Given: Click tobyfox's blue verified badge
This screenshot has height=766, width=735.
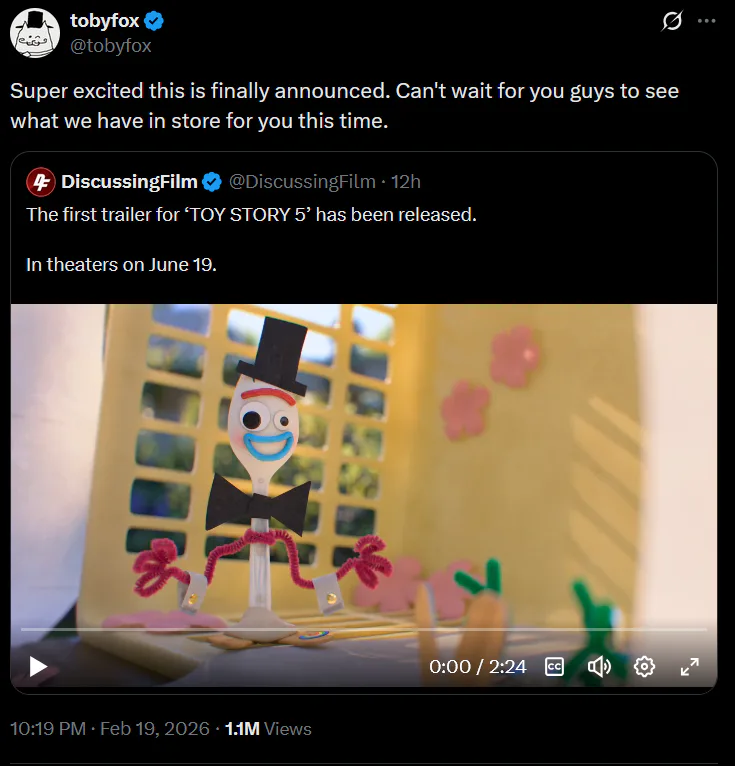Looking at the screenshot, I should click(155, 21).
